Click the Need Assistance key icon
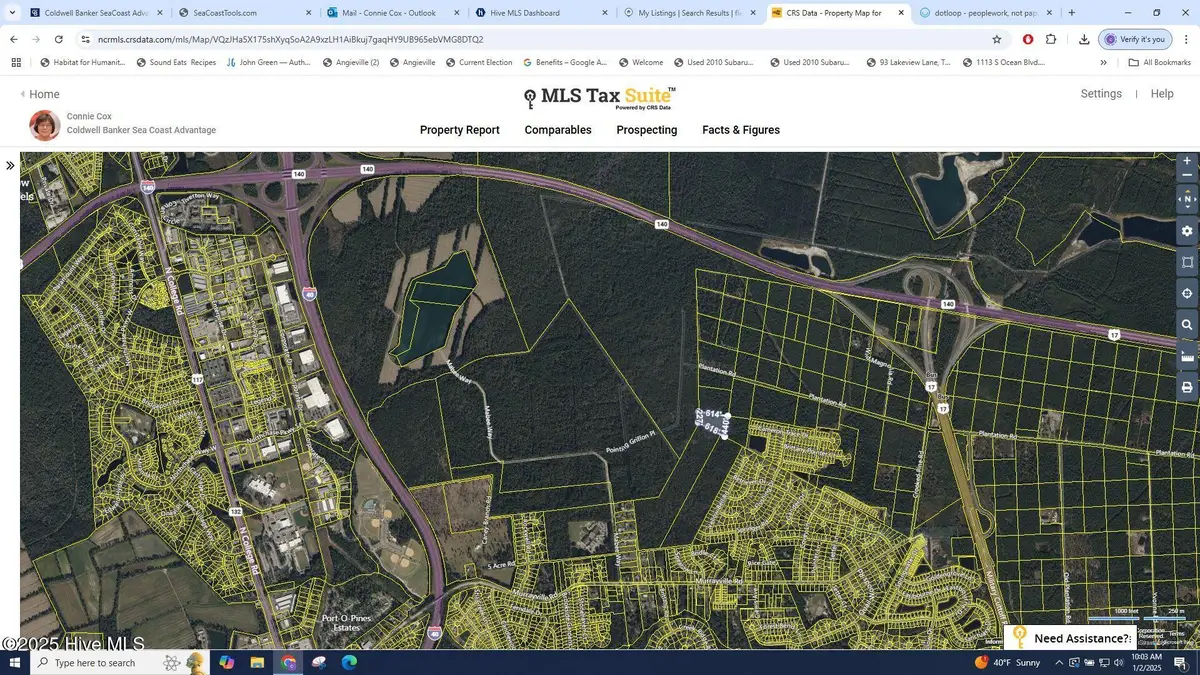The image size is (1200, 675). (x=1019, y=637)
